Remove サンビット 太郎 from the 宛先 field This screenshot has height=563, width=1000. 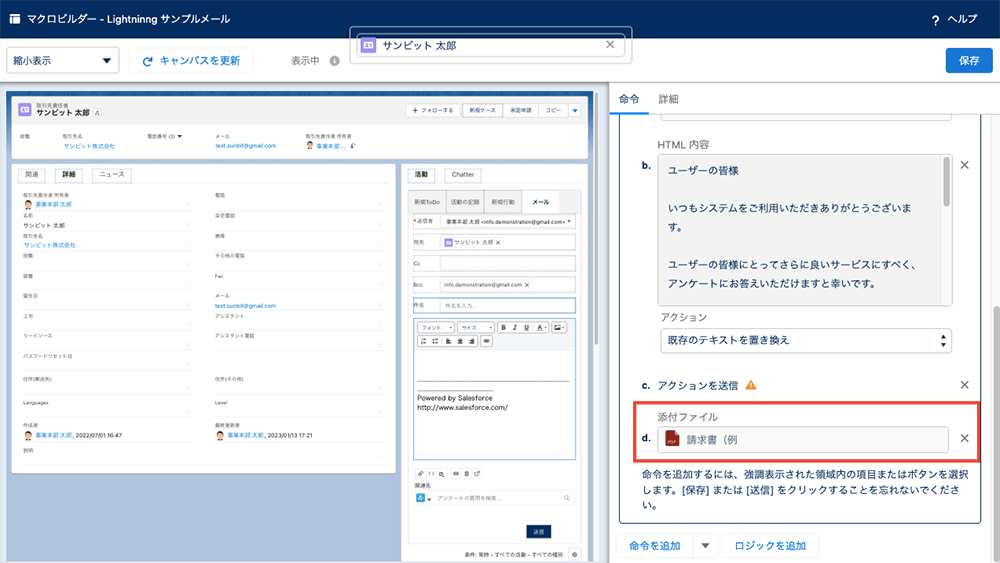point(498,242)
